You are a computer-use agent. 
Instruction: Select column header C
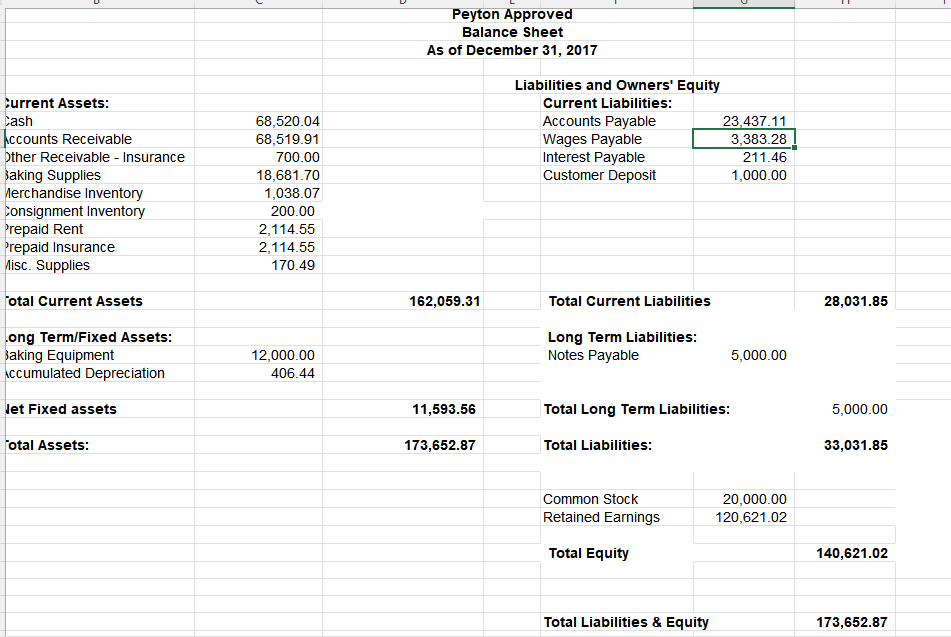pos(258,3)
